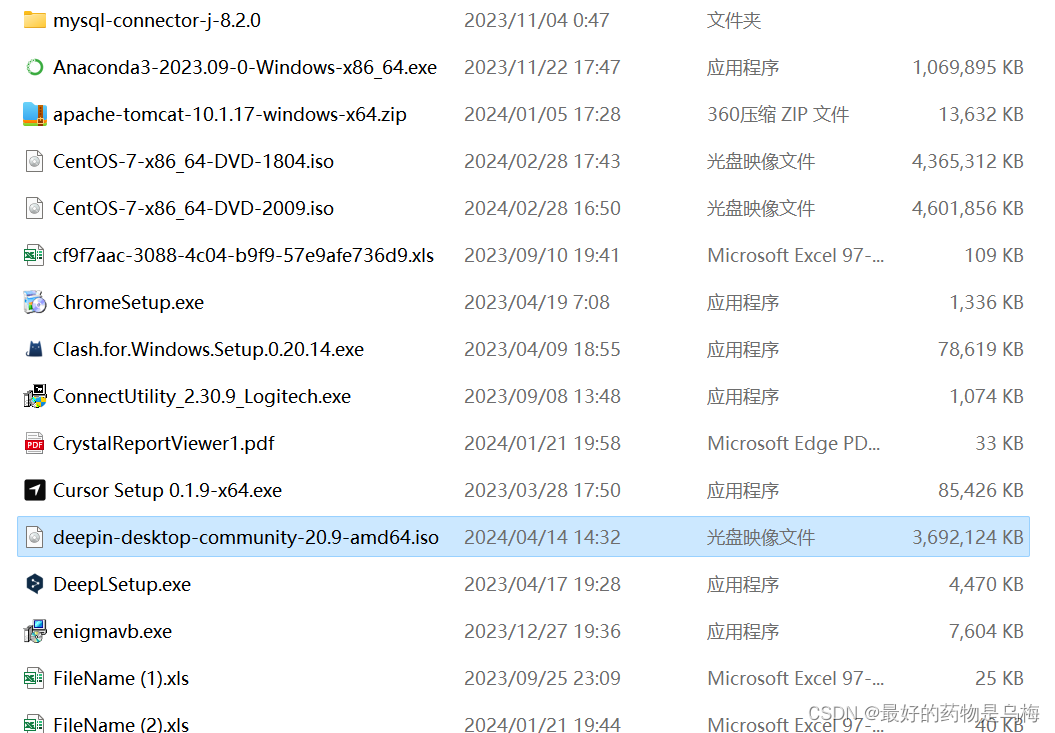This screenshot has width=1055, height=733.
Task: Open the CrystalReportViewer1 PDF icon
Action: [34, 443]
